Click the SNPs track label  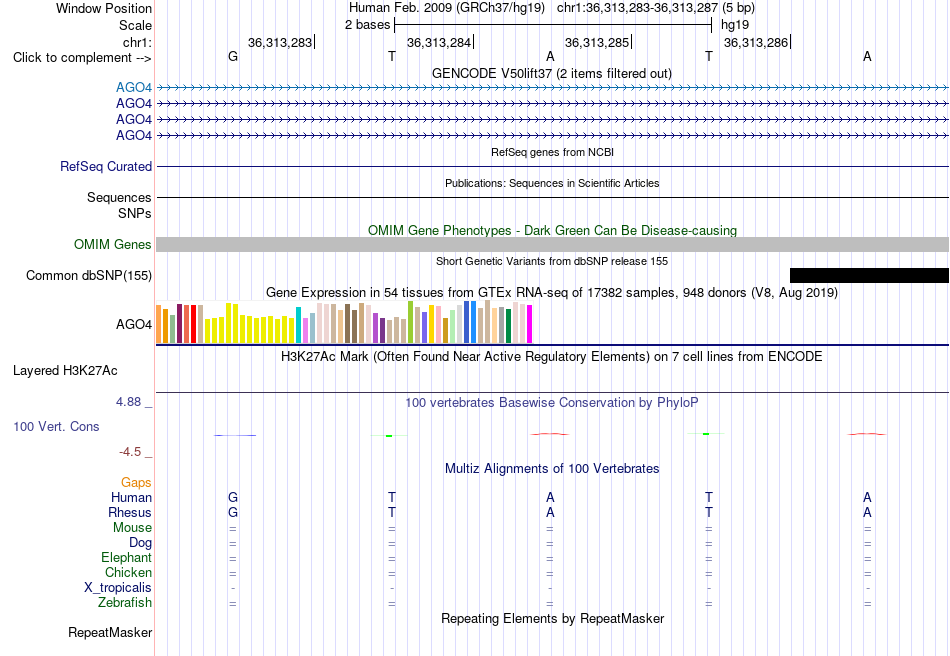(x=135, y=213)
